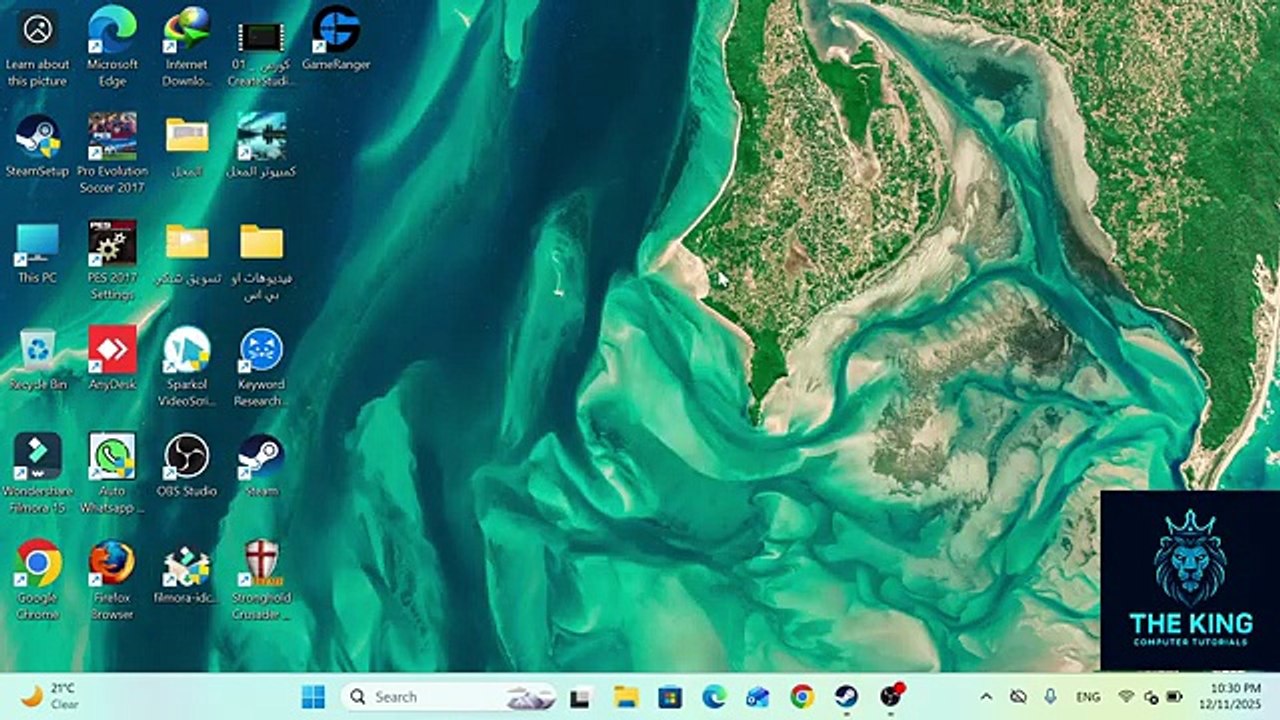Select the Wondershare Filmora 15 shortcut
Image resolution: width=1280 pixels, height=720 pixels.
point(37,475)
